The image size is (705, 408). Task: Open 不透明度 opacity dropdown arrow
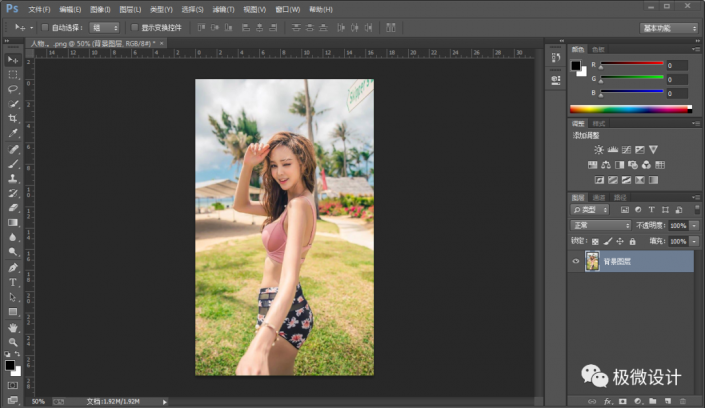[695, 226]
